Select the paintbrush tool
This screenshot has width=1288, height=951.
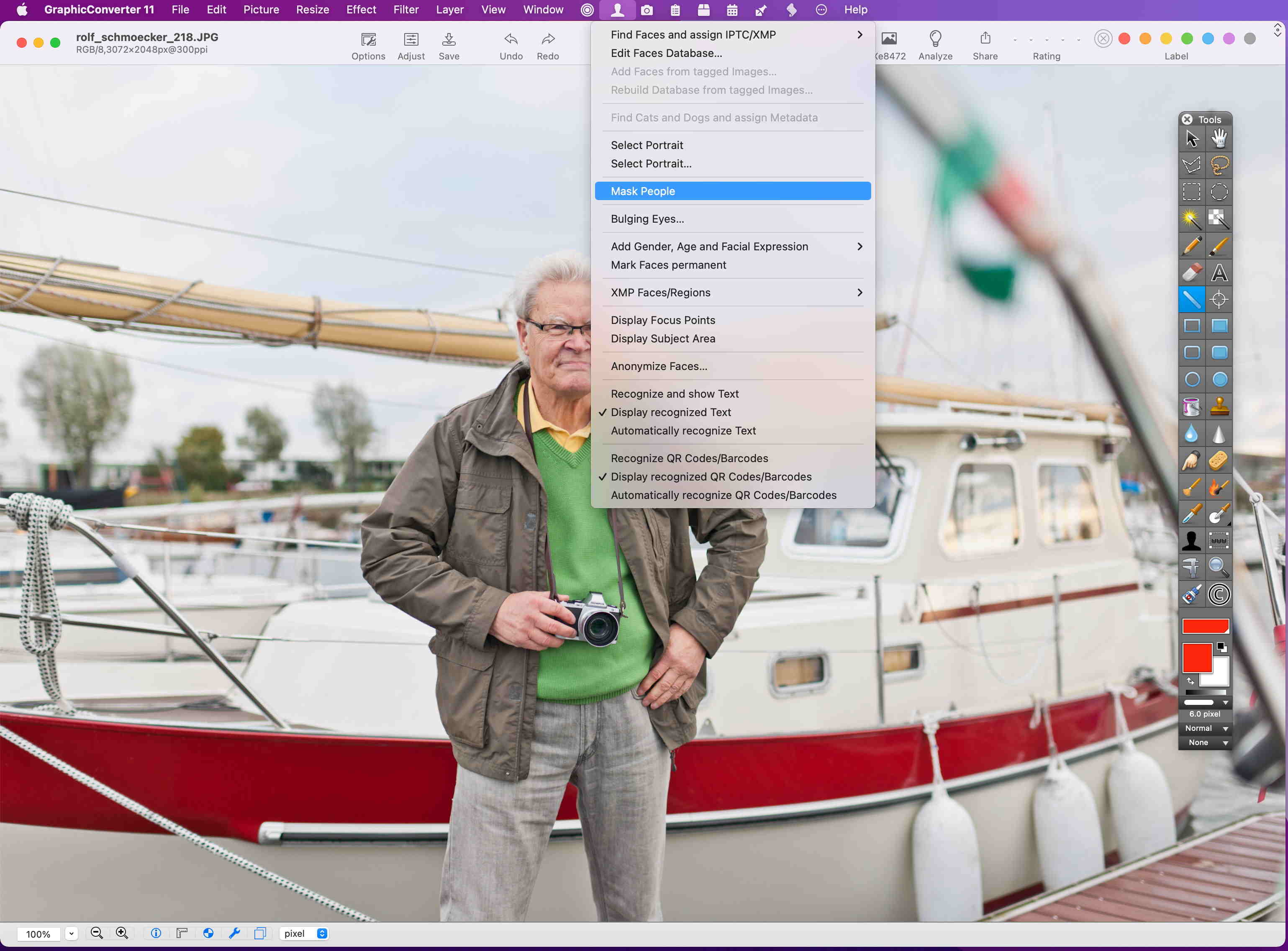click(x=1219, y=246)
